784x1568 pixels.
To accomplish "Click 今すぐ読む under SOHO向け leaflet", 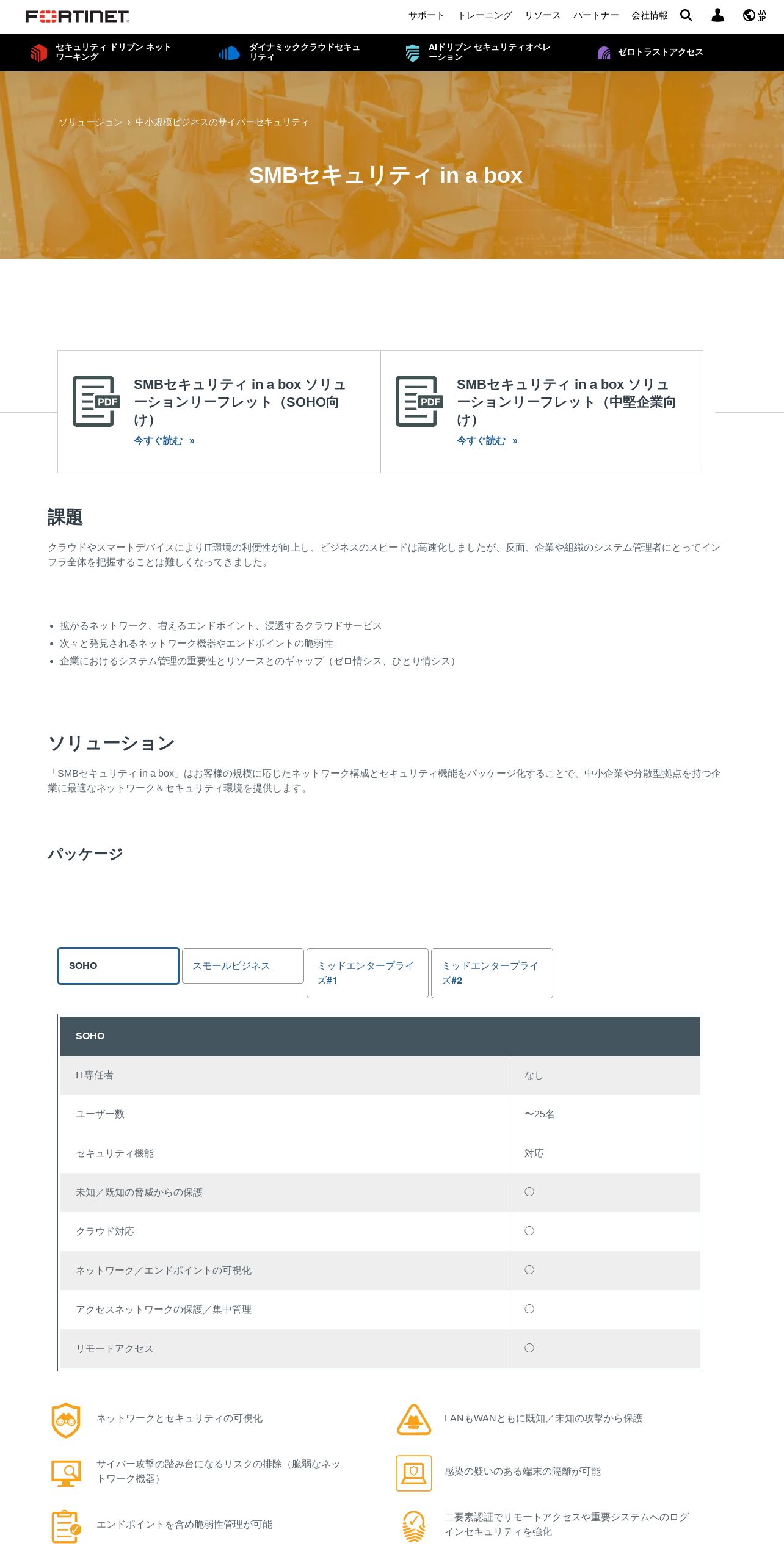I will 164,441.
